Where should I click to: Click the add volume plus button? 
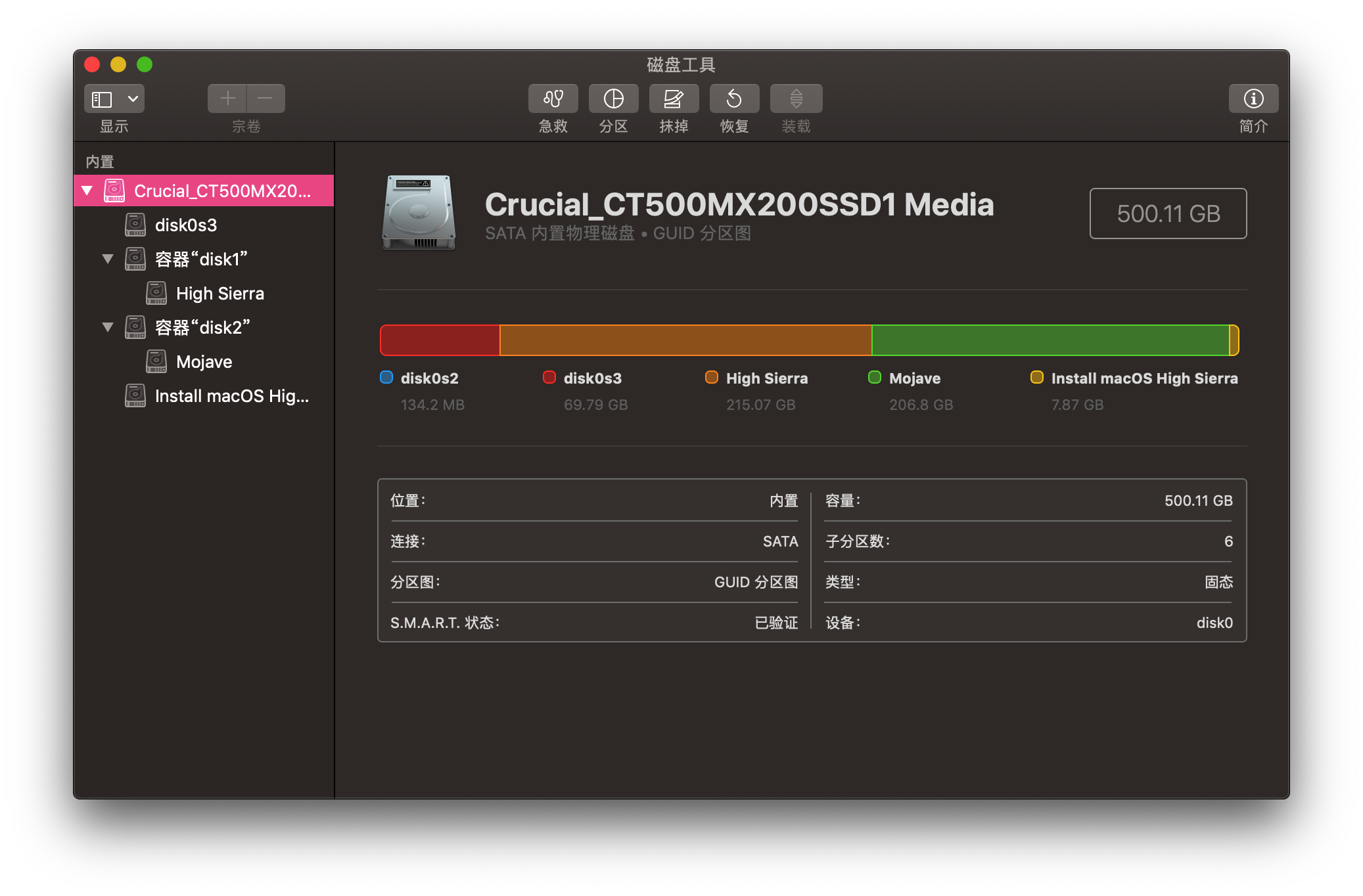click(227, 99)
